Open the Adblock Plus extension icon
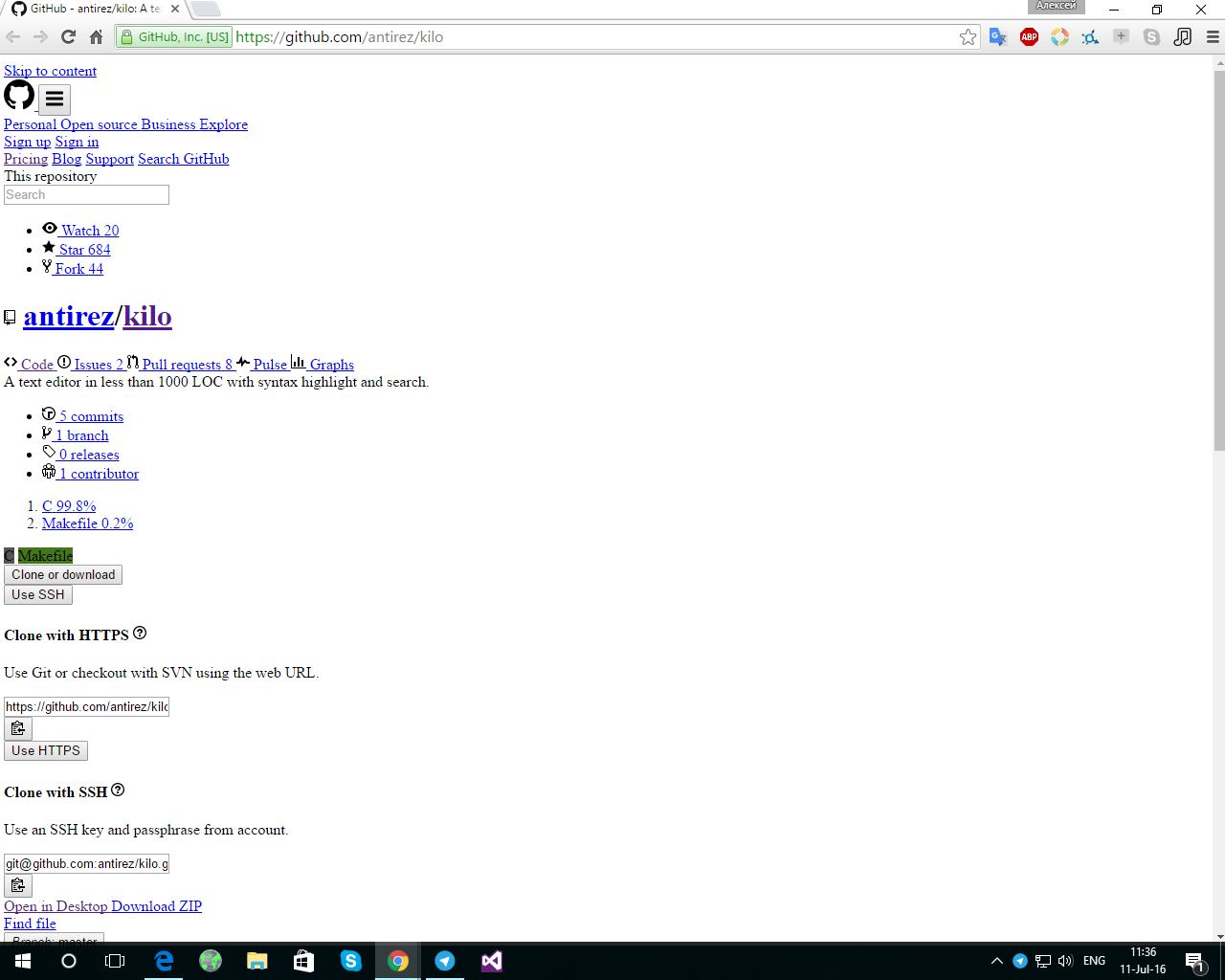Image resolution: width=1225 pixels, height=980 pixels. pyautogui.click(x=1029, y=37)
